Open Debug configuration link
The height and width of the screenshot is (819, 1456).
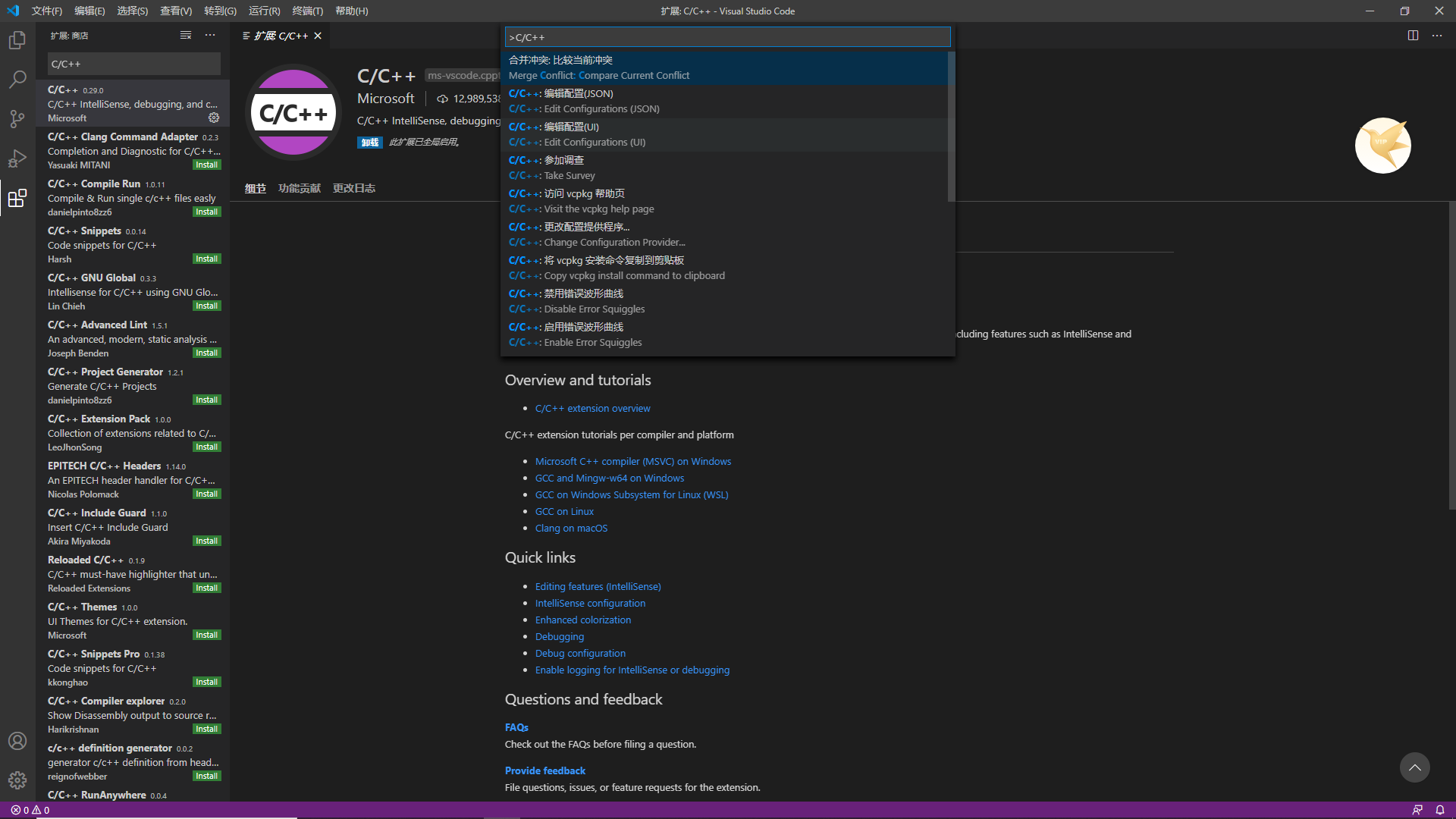pos(580,653)
